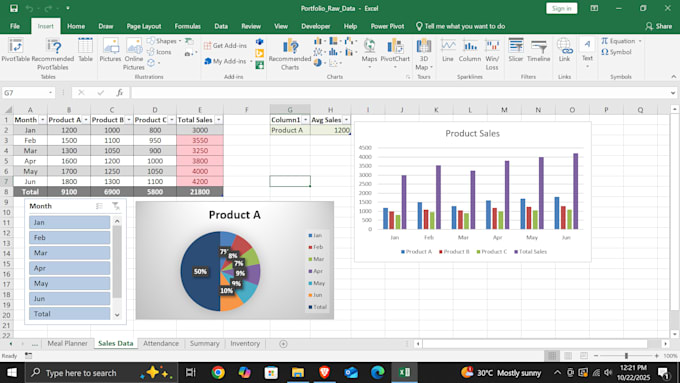This screenshot has width=680, height=383.
Task: Adjust the zoom slider
Action: (626, 356)
